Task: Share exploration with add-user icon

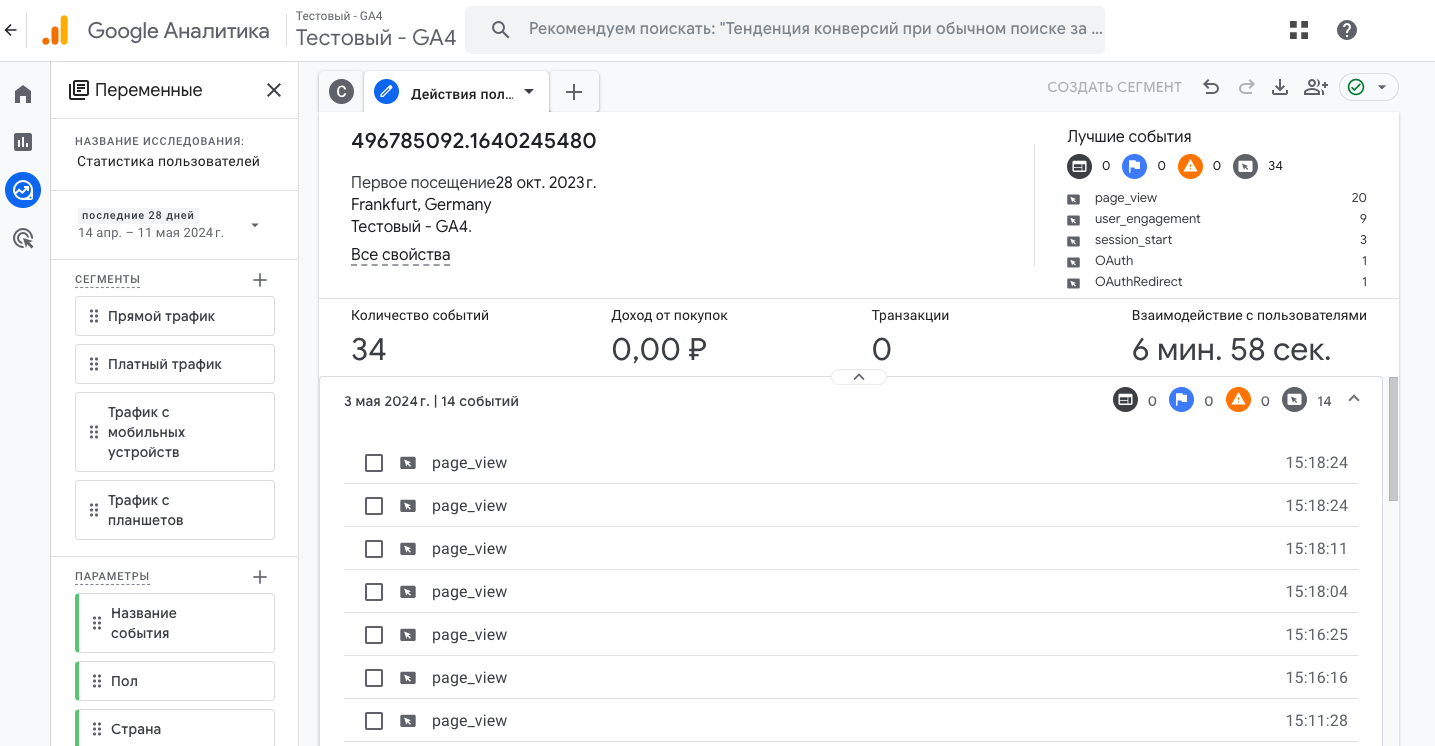Action: (x=1316, y=88)
